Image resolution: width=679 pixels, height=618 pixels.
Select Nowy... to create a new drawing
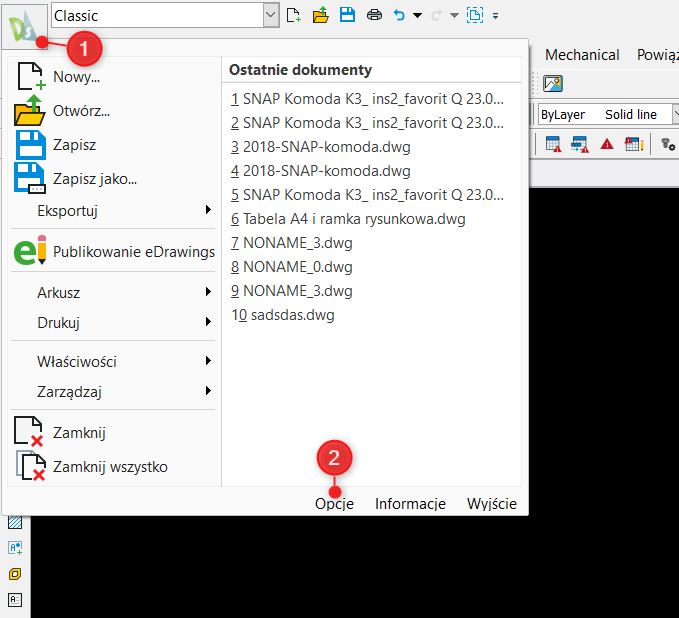[113, 77]
